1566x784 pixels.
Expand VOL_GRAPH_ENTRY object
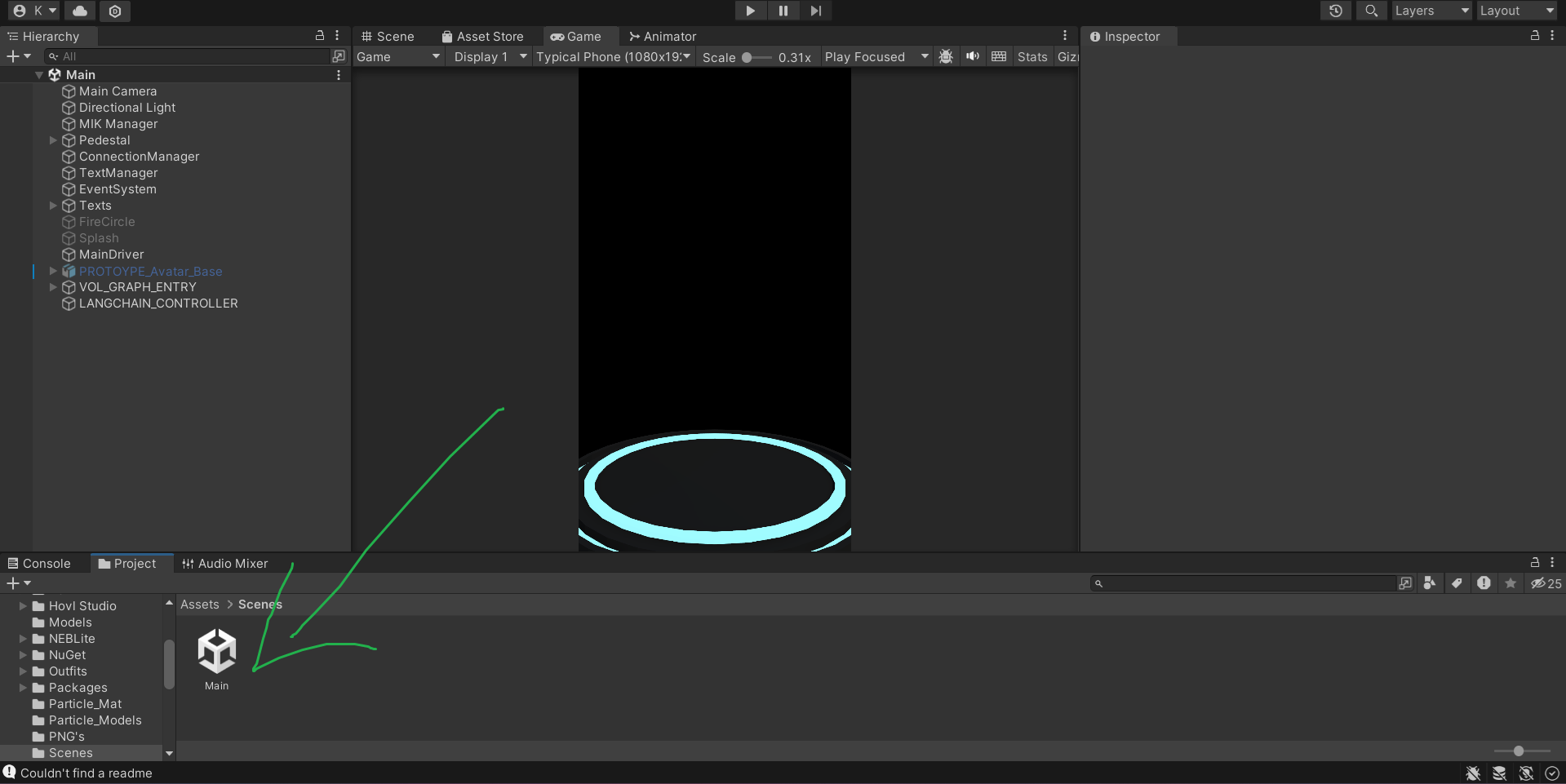click(54, 287)
